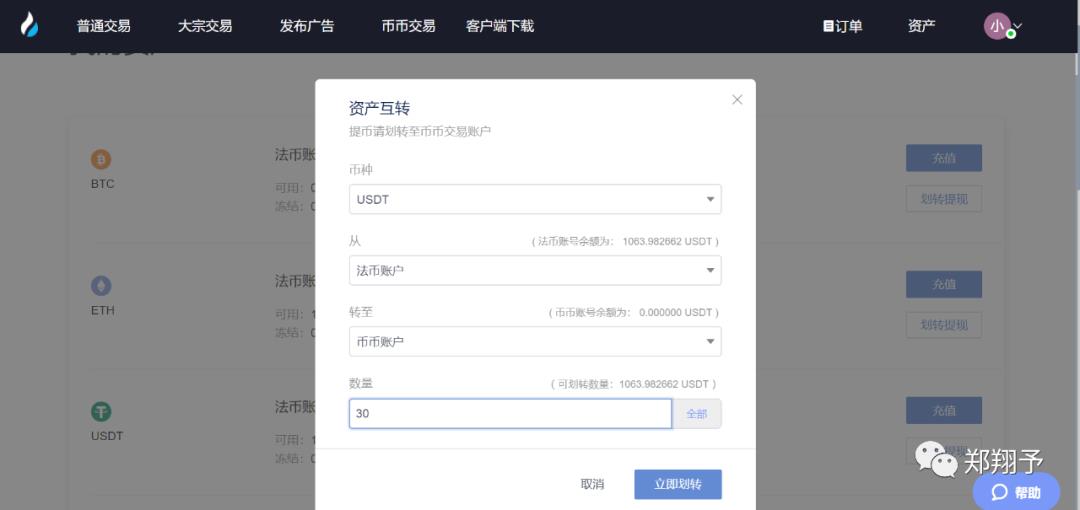
Task: Click the 法币账号余额 1063.982662 USDT text
Action: point(625,242)
